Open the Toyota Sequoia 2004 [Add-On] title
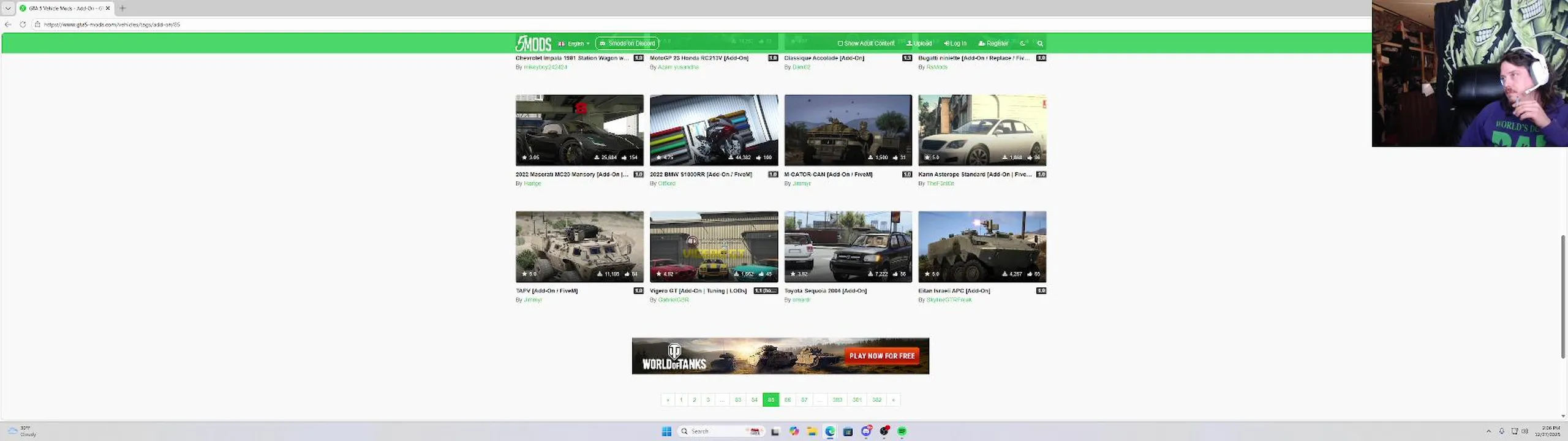 (825, 291)
